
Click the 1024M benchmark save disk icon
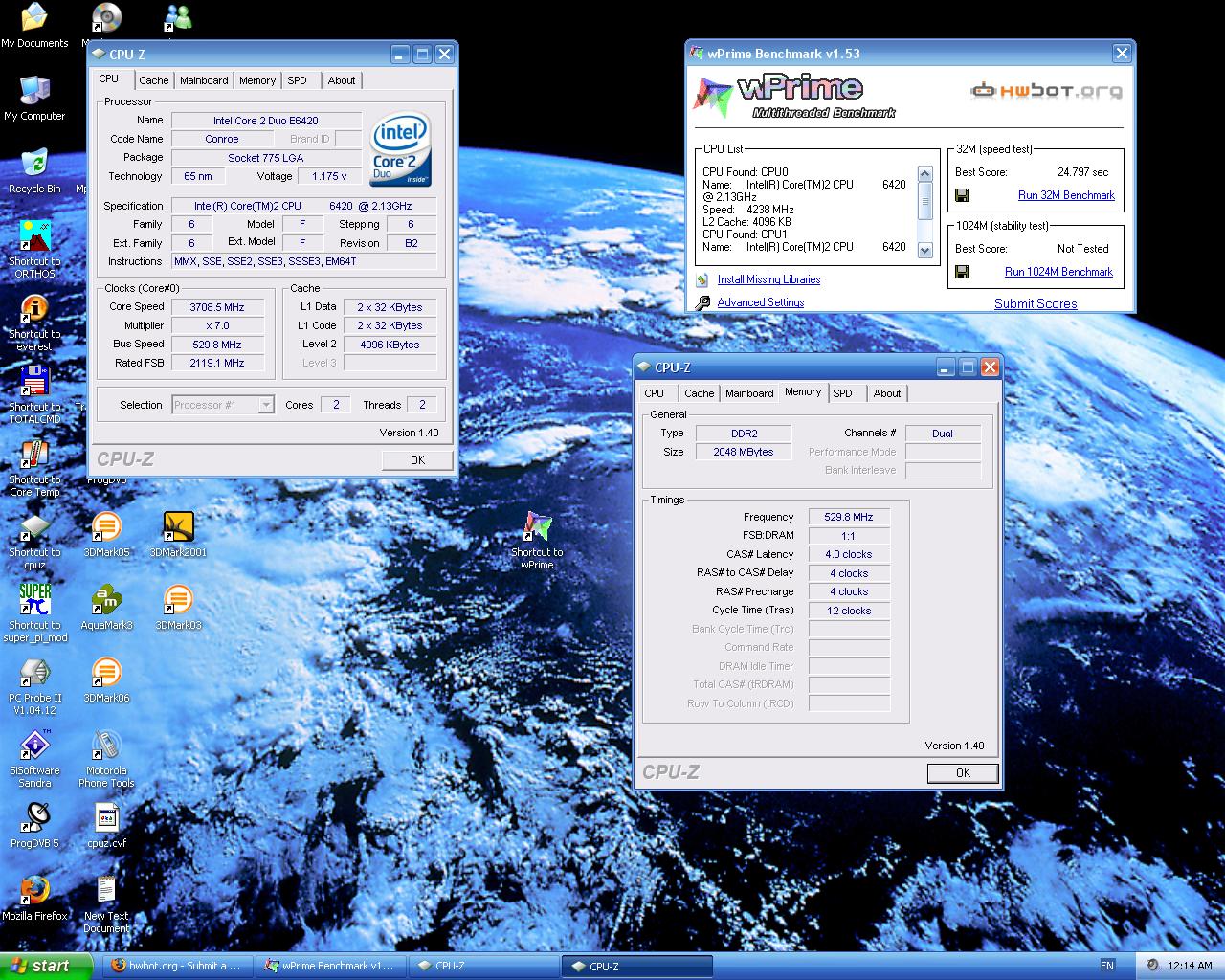coord(962,272)
